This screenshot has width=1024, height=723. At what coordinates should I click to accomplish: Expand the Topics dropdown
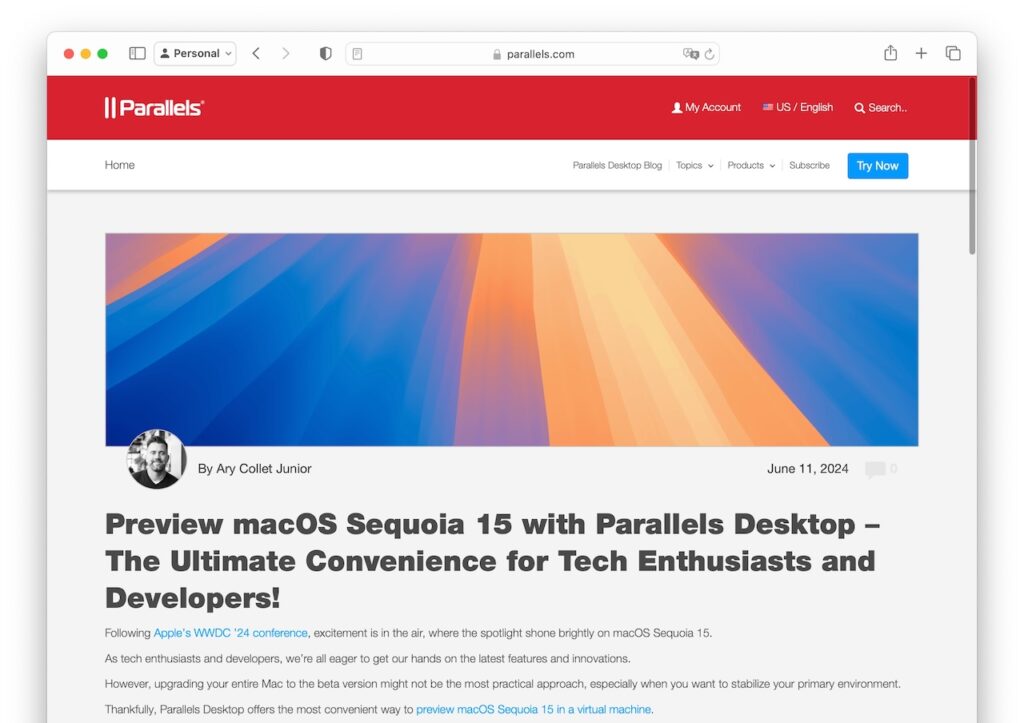click(694, 165)
